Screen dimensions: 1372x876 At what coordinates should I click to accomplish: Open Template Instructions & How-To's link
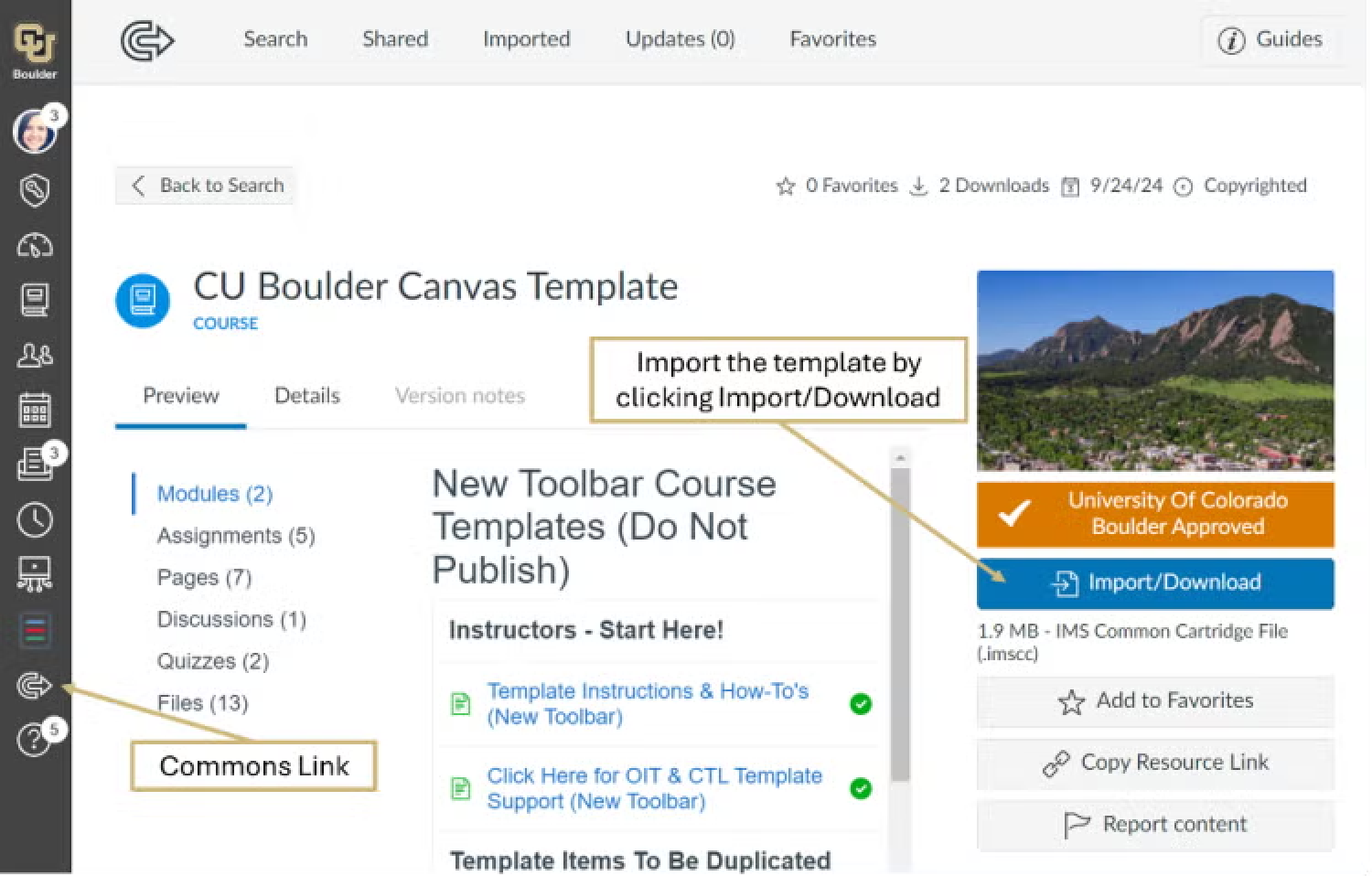(x=648, y=704)
